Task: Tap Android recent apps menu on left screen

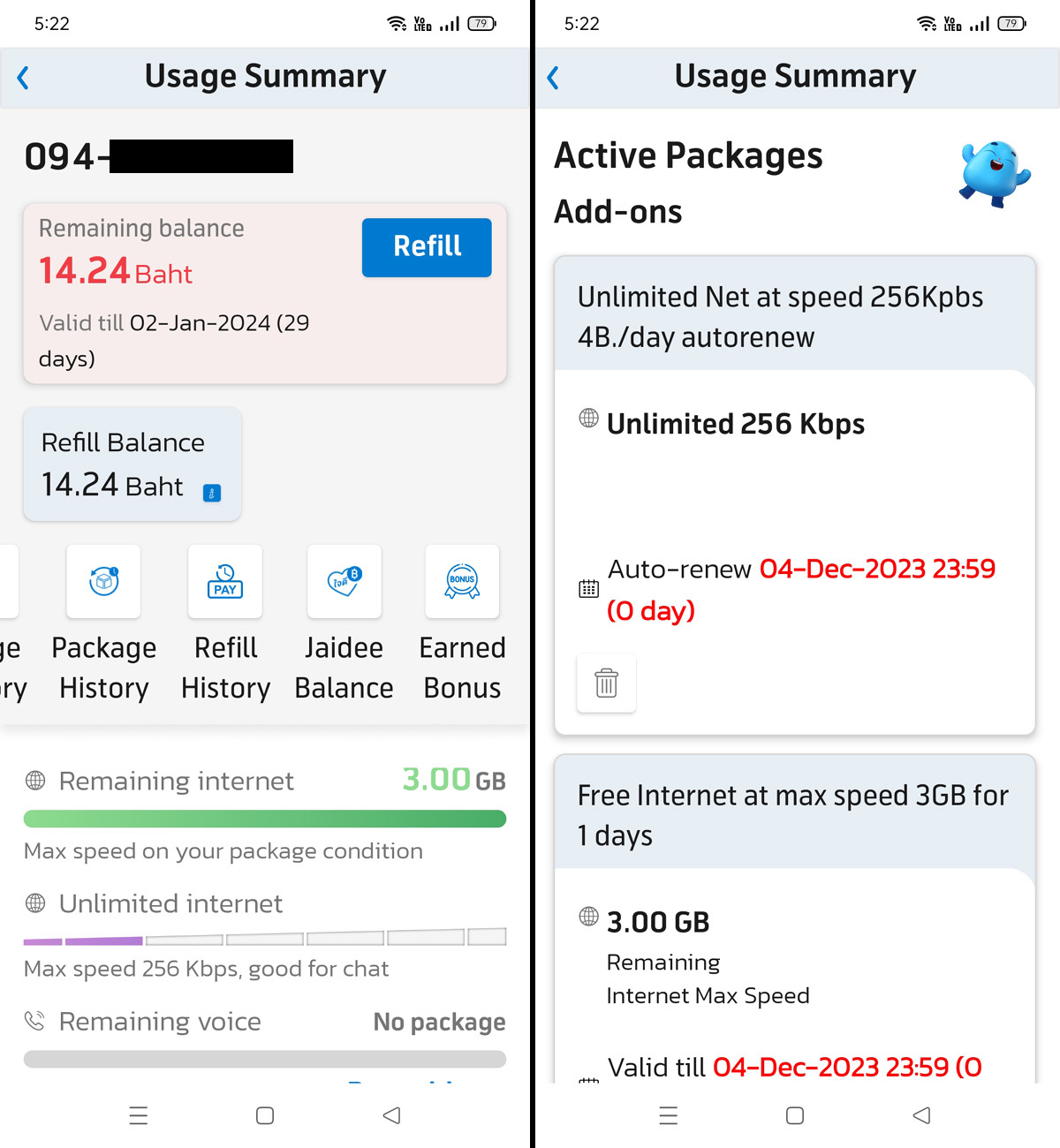Action: pos(139,1115)
